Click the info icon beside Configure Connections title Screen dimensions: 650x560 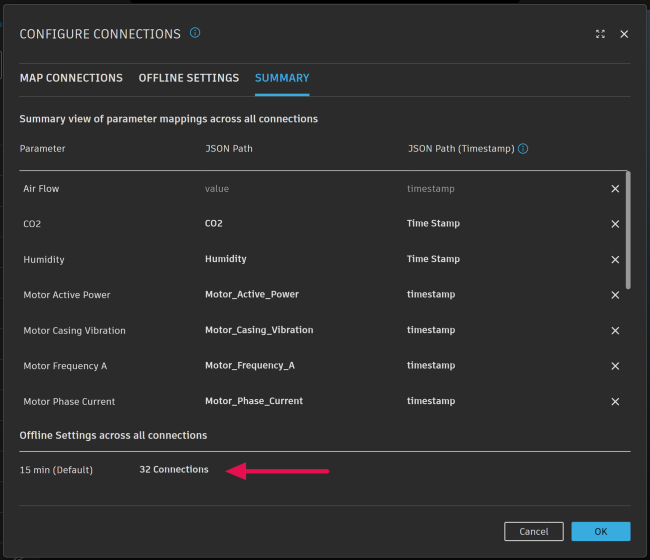195,33
